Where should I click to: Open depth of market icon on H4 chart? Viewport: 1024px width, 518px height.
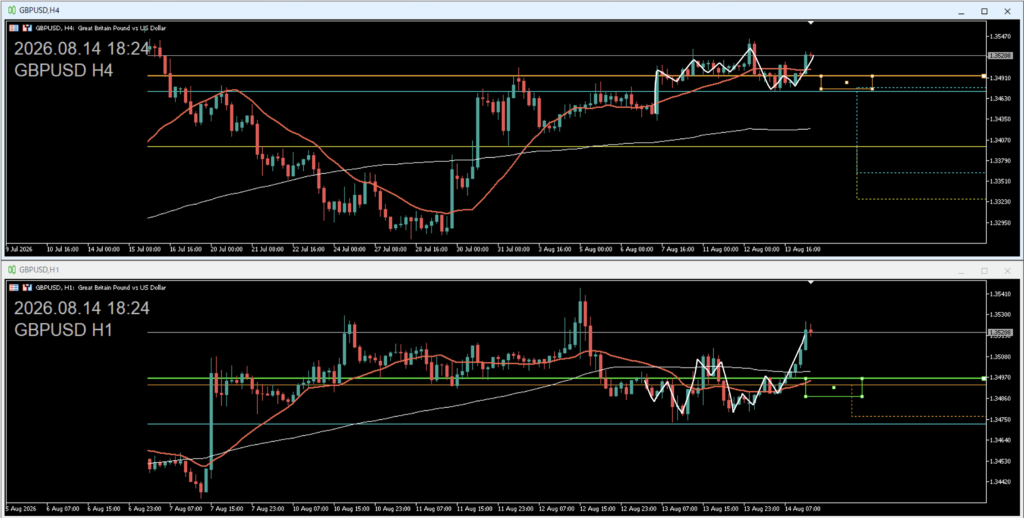point(27,28)
